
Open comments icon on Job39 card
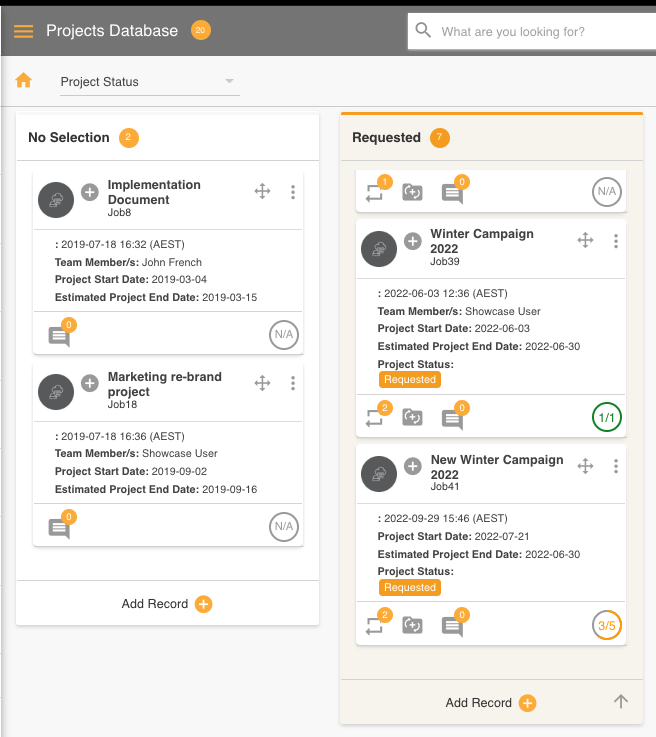[x=453, y=419]
